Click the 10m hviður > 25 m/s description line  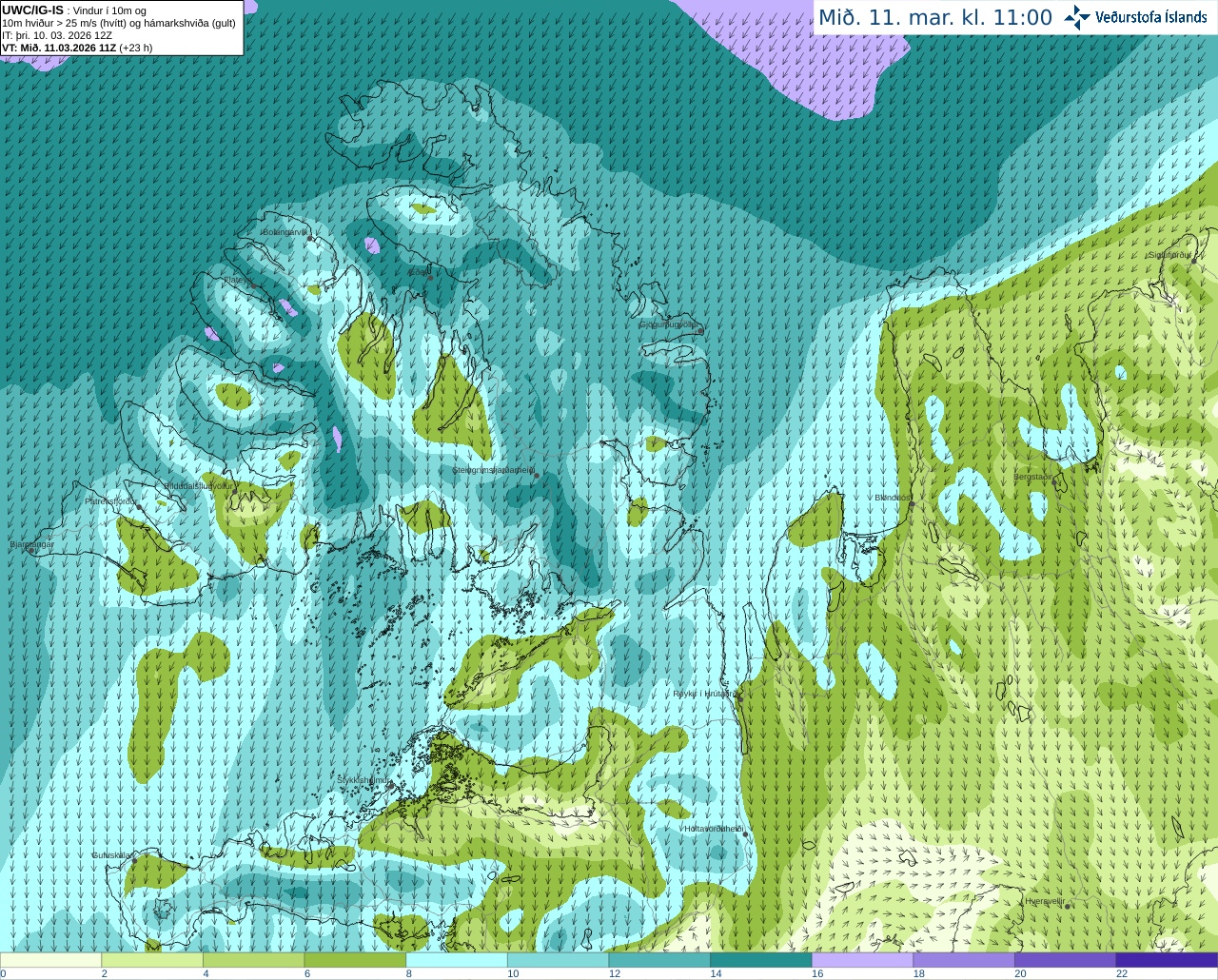tap(119, 23)
